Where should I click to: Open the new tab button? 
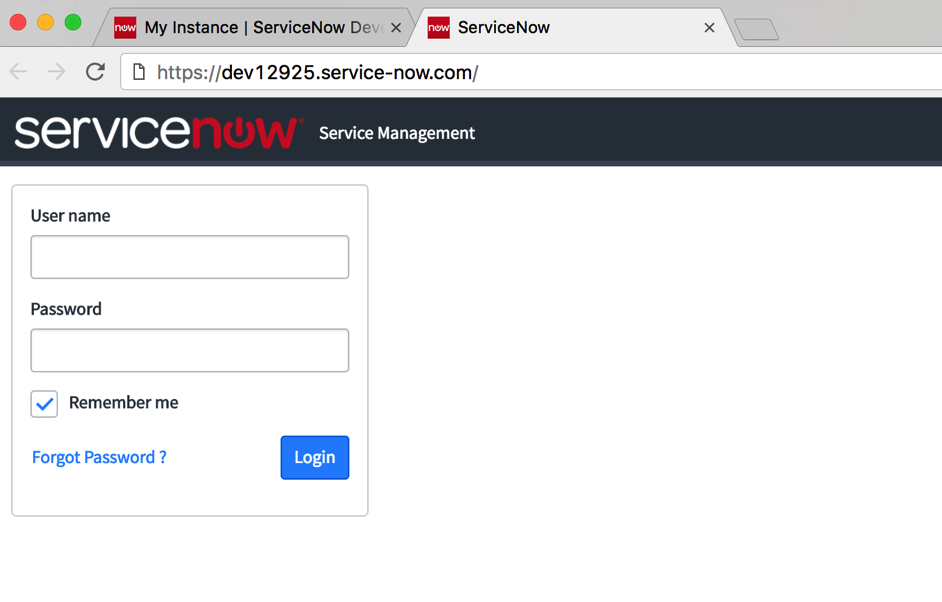coord(757,29)
